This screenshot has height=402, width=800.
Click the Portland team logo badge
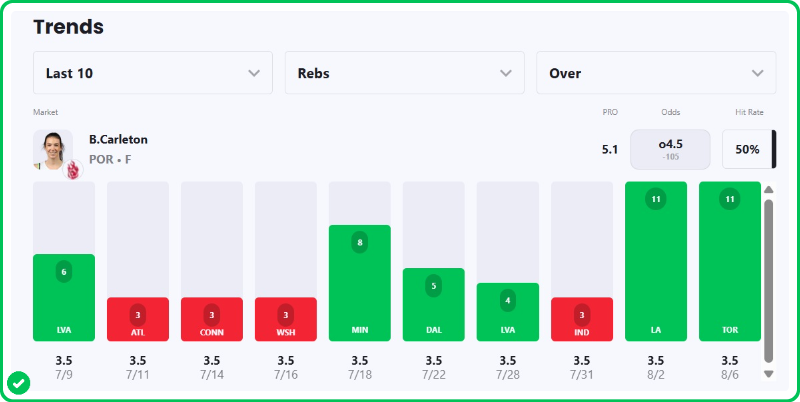pyautogui.click(x=73, y=170)
